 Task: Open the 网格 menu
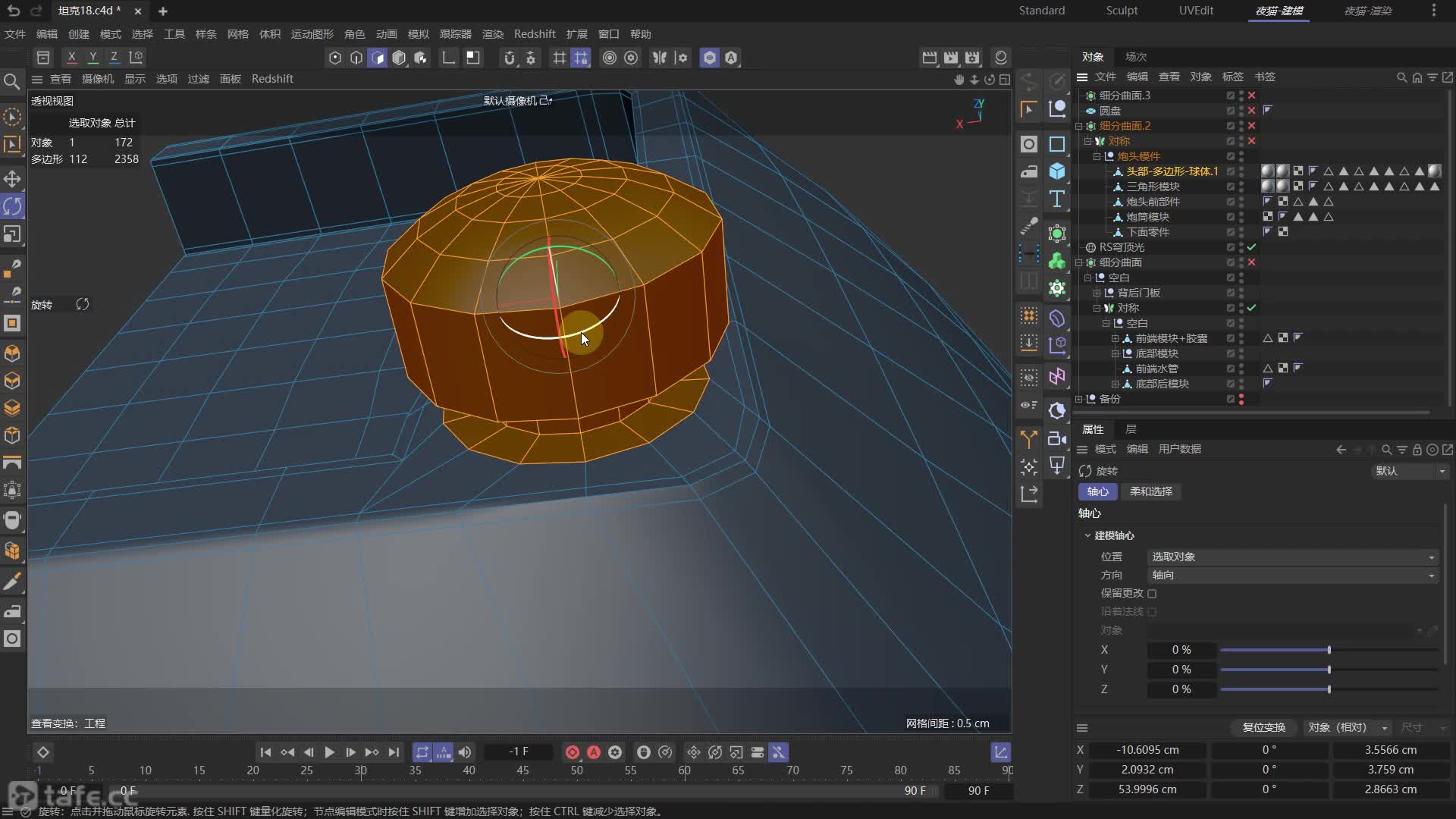pyautogui.click(x=237, y=34)
